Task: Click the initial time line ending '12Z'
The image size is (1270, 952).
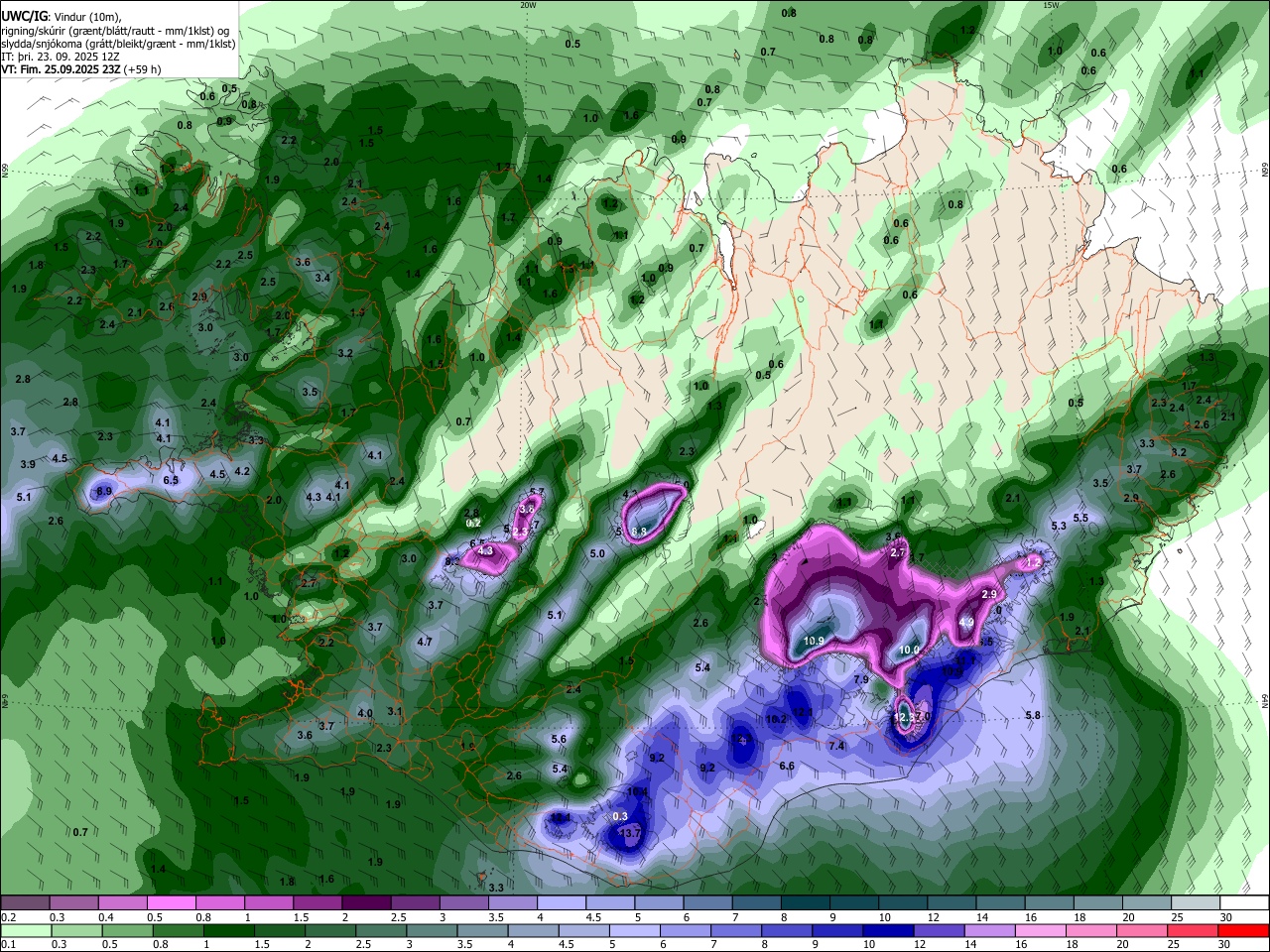Action: [62, 57]
